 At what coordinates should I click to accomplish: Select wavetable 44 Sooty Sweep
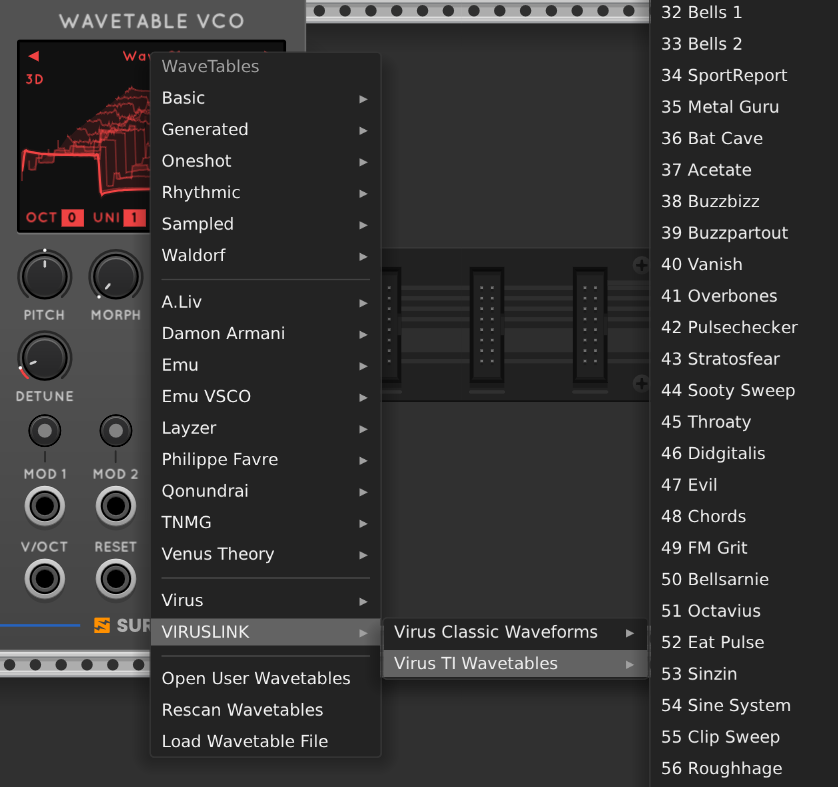pos(728,391)
